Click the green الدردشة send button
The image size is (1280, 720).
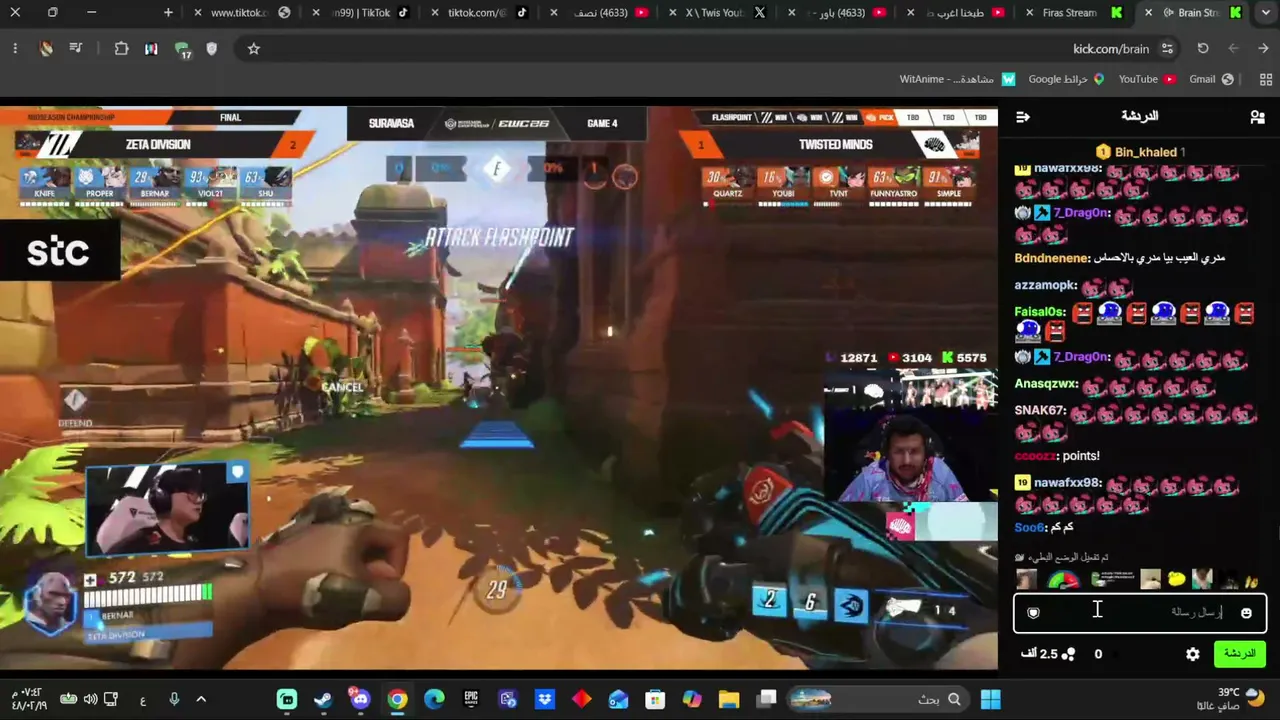[1240, 654]
